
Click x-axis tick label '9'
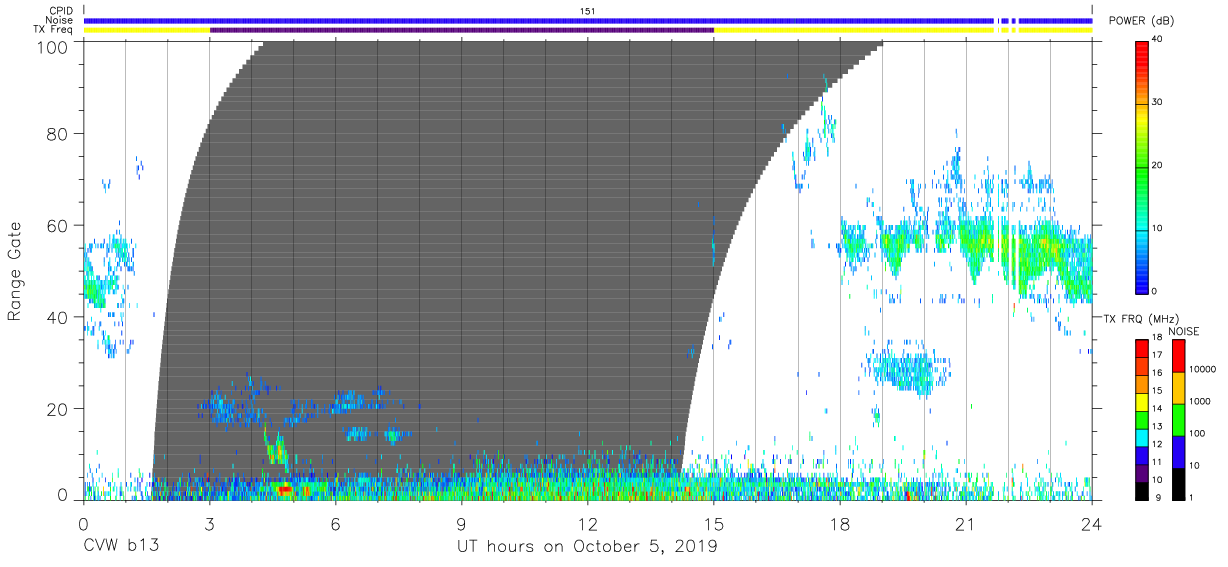(461, 523)
